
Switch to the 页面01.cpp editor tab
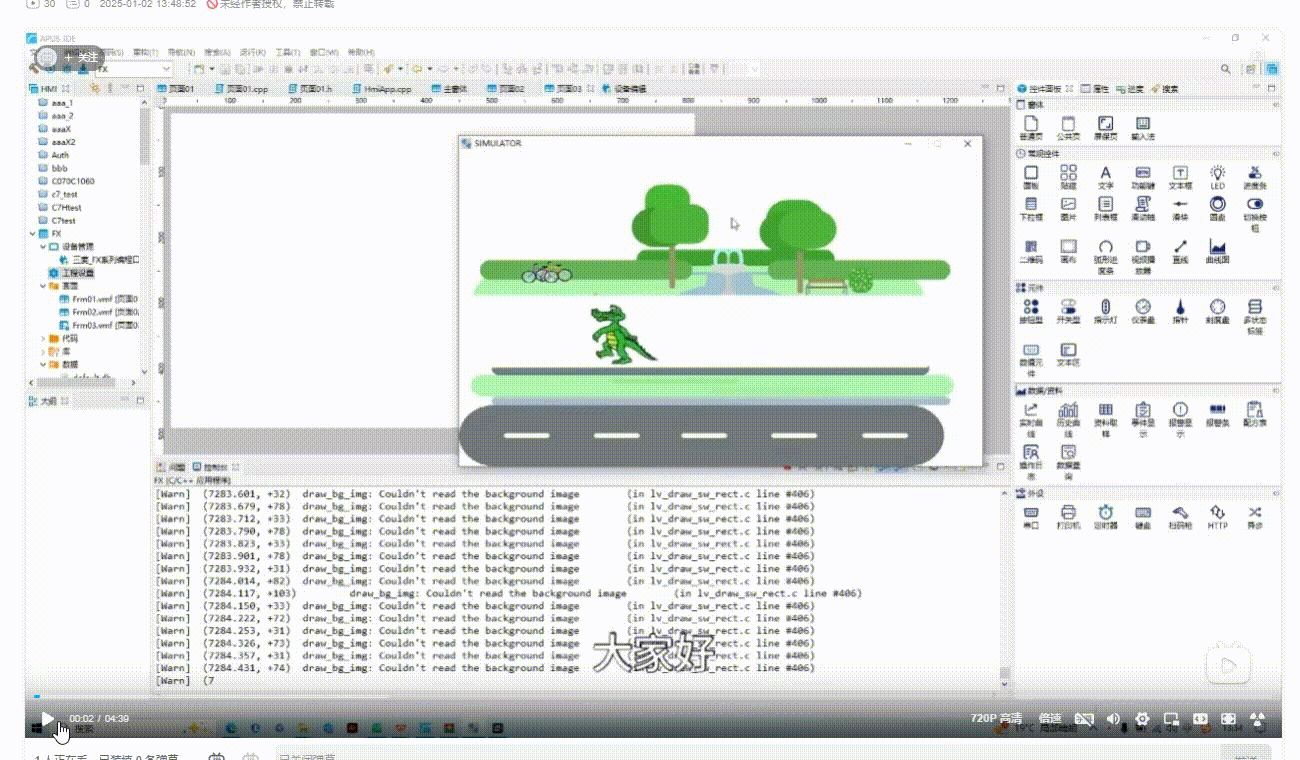(239, 89)
